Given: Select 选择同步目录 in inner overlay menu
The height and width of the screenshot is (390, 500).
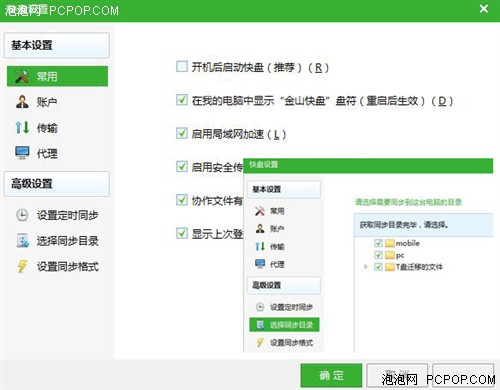Looking at the screenshot, I should 284,325.
